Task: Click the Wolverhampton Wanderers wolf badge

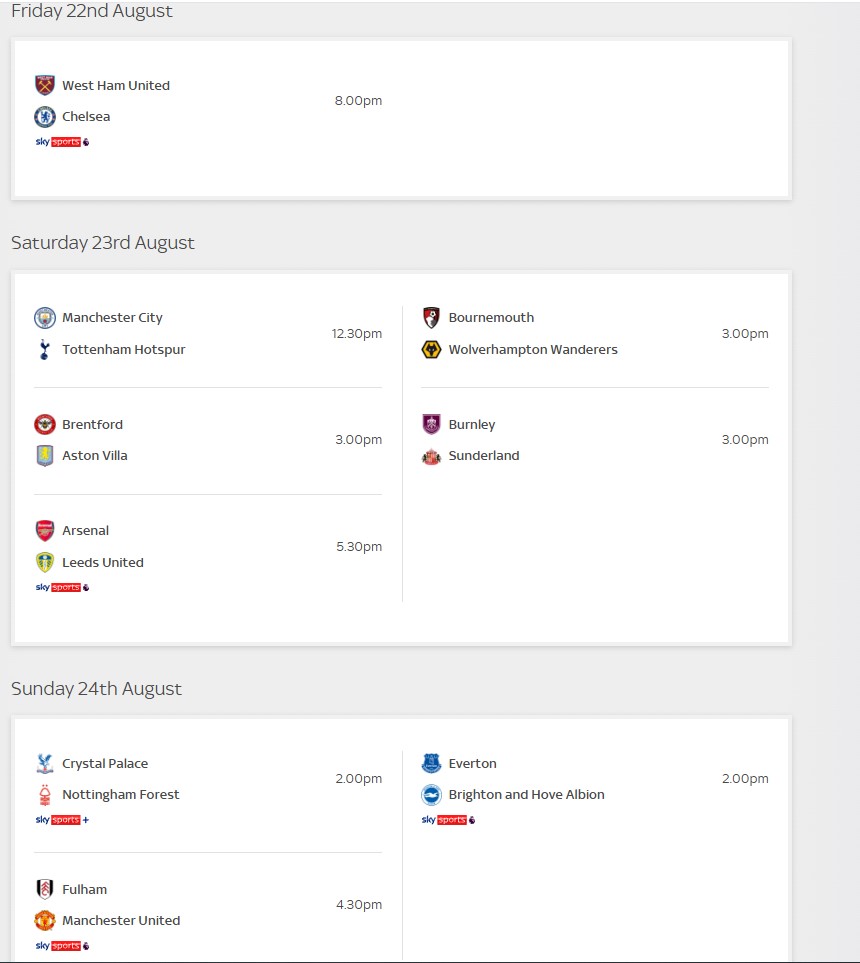Action: (x=431, y=349)
